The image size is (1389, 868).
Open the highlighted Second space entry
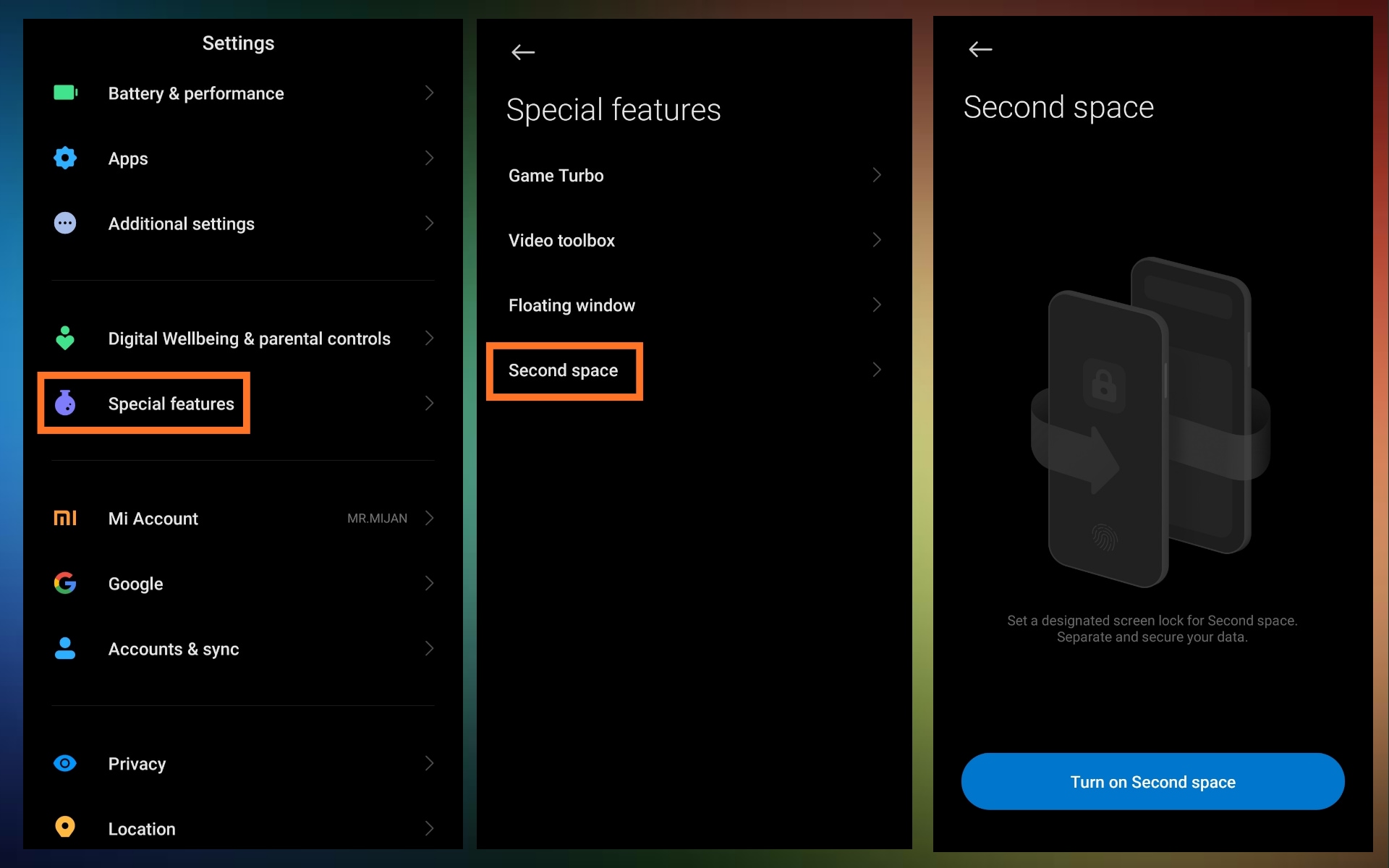pyautogui.click(x=564, y=370)
